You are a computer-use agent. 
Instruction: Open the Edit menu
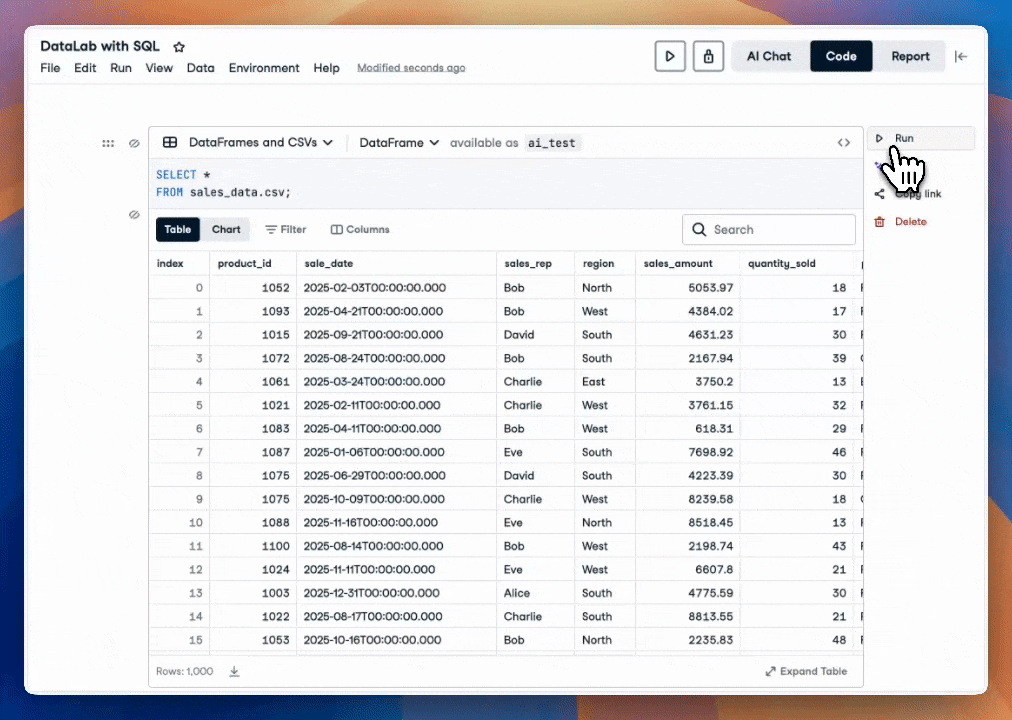click(x=85, y=68)
